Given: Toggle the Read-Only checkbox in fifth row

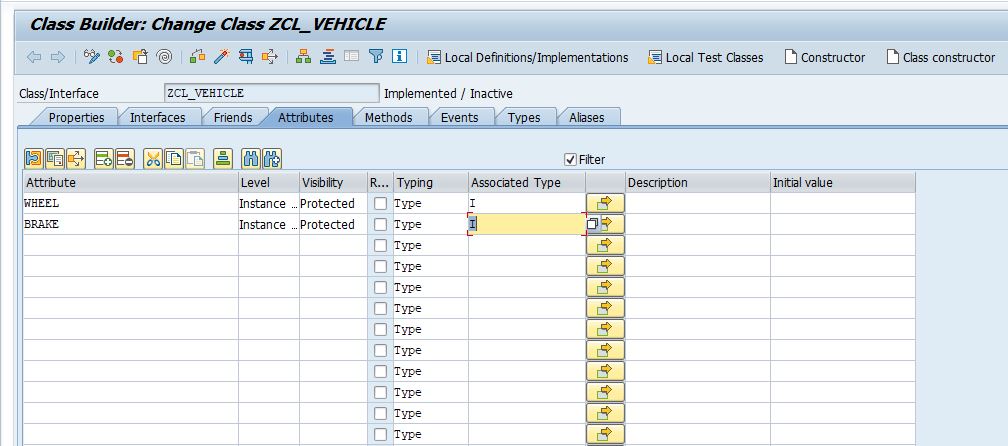Looking at the screenshot, I should click(381, 287).
